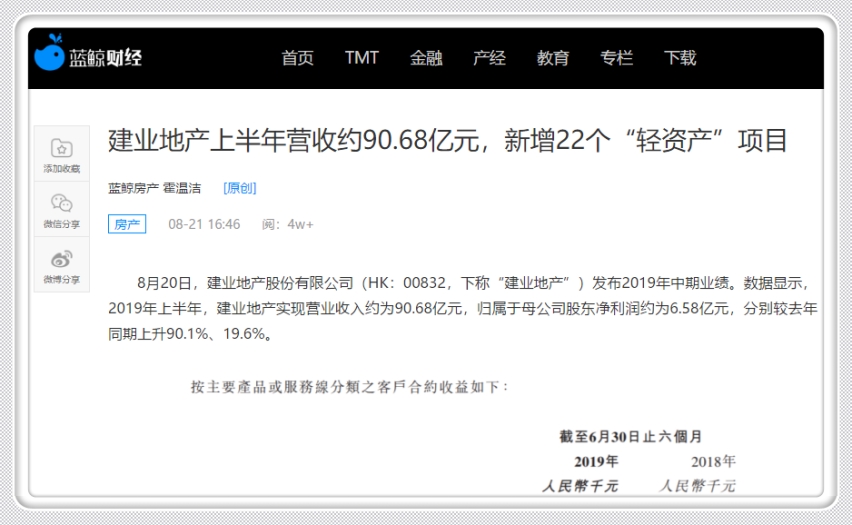Go to the 首页 nav item
The height and width of the screenshot is (525, 852).
coord(297,58)
